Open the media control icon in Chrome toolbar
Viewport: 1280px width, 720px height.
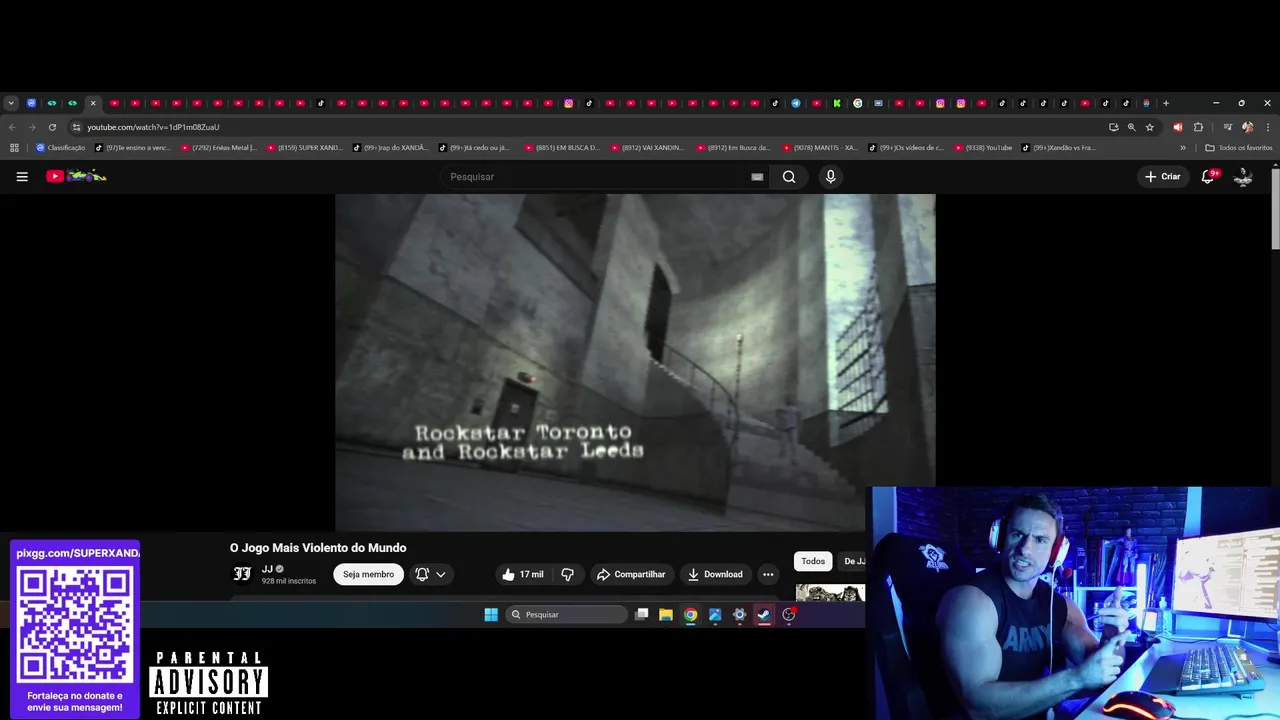tap(1226, 127)
